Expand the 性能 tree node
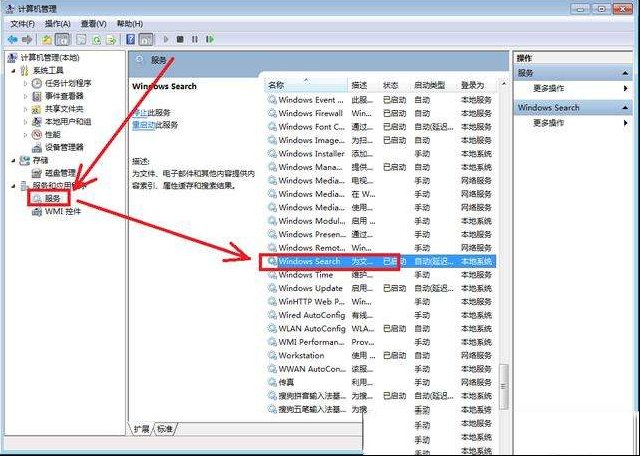This screenshot has height=456, width=640. point(25,134)
